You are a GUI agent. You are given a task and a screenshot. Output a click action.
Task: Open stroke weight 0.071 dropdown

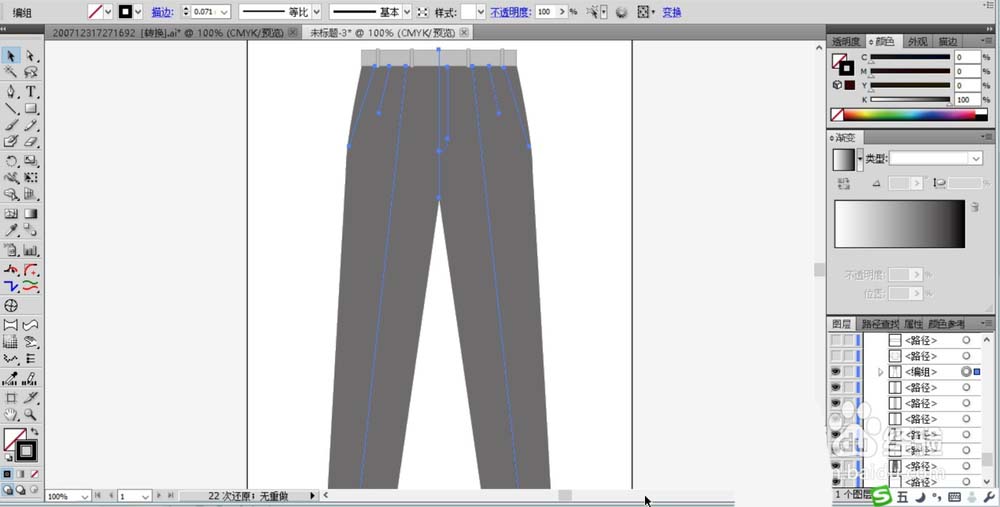pos(224,12)
